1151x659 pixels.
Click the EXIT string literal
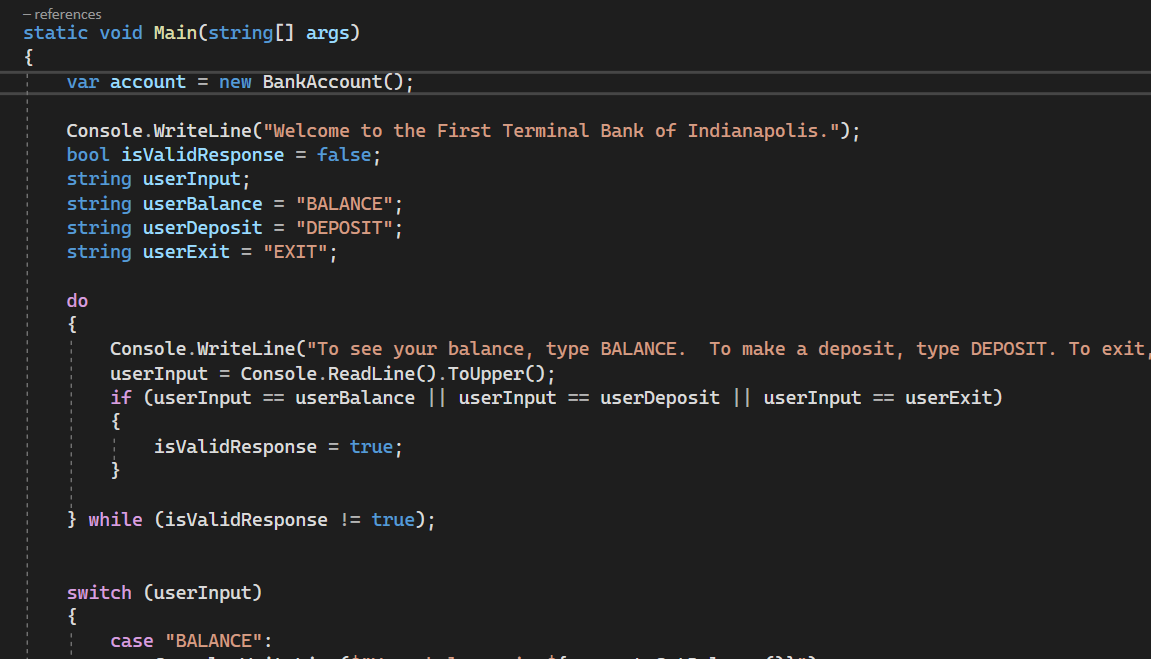click(296, 251)
